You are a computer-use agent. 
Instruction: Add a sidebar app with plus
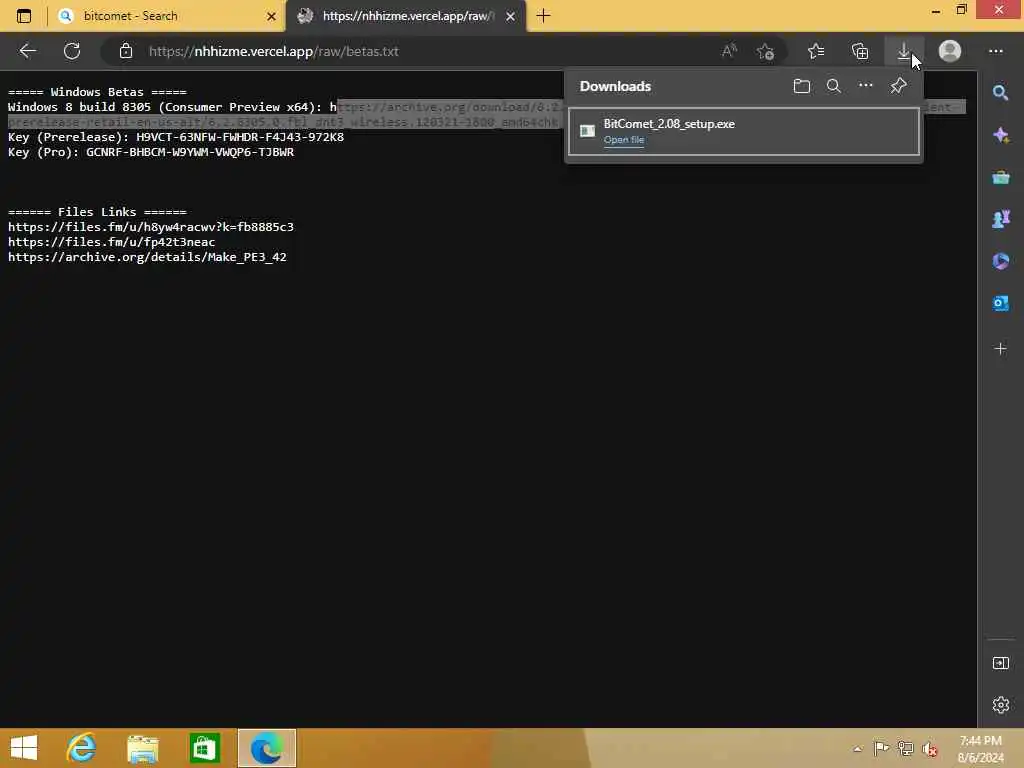[1000, 349]
